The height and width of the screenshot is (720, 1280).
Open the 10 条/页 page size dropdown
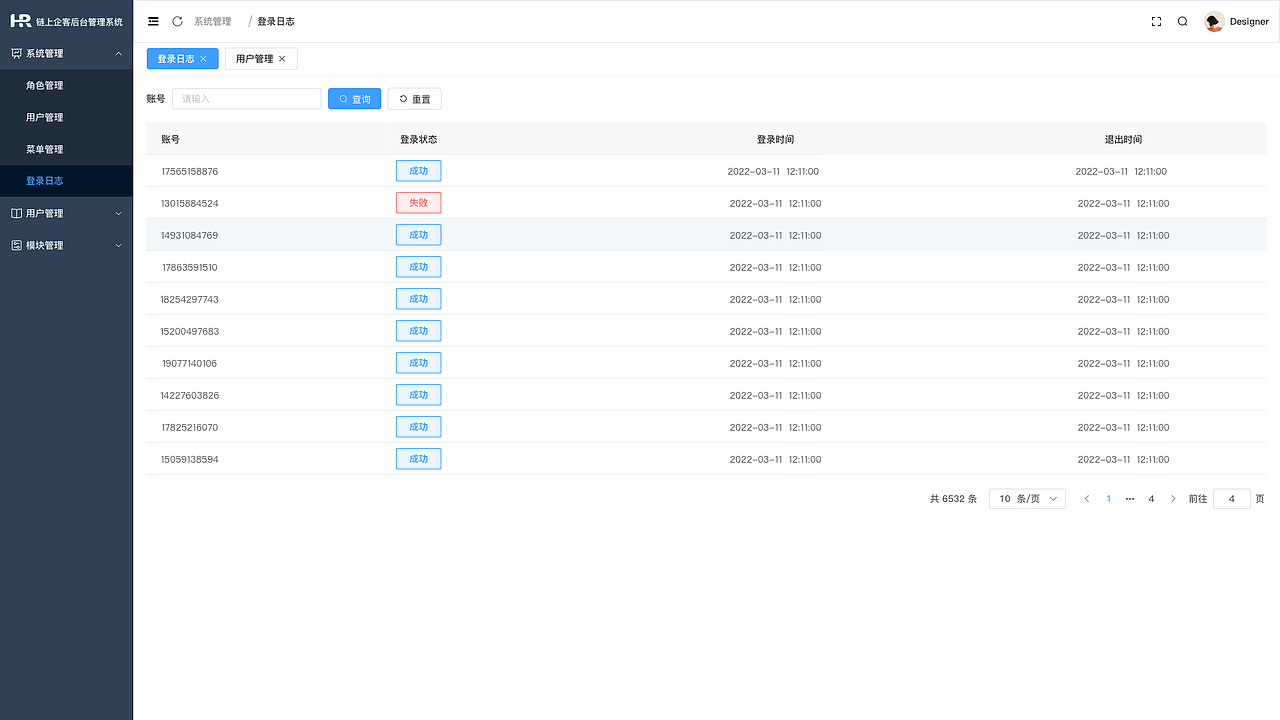pos(1027,499)
